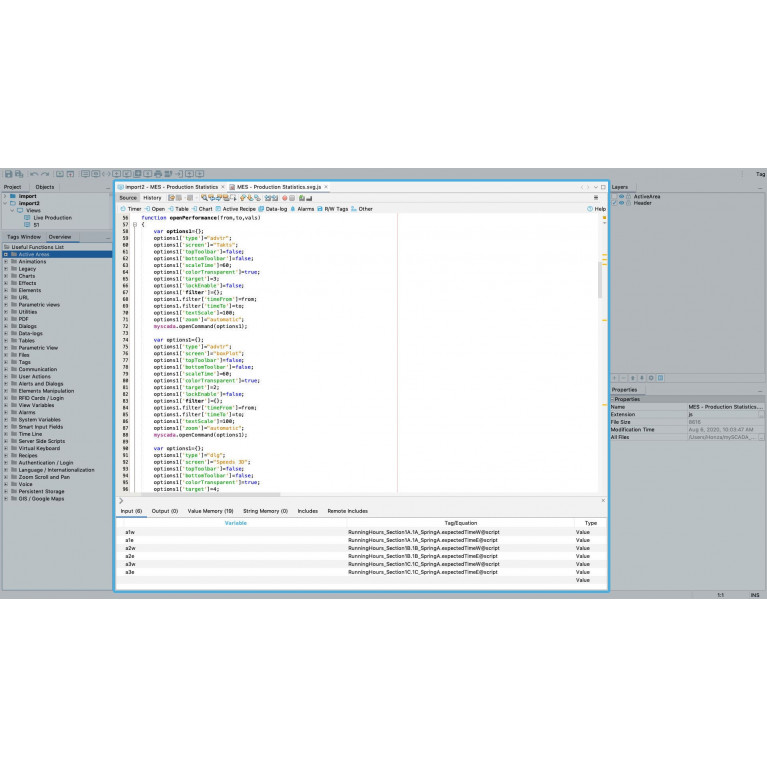
Task: Click the Undo arrow in toolbar
Action: pos(33,174)
